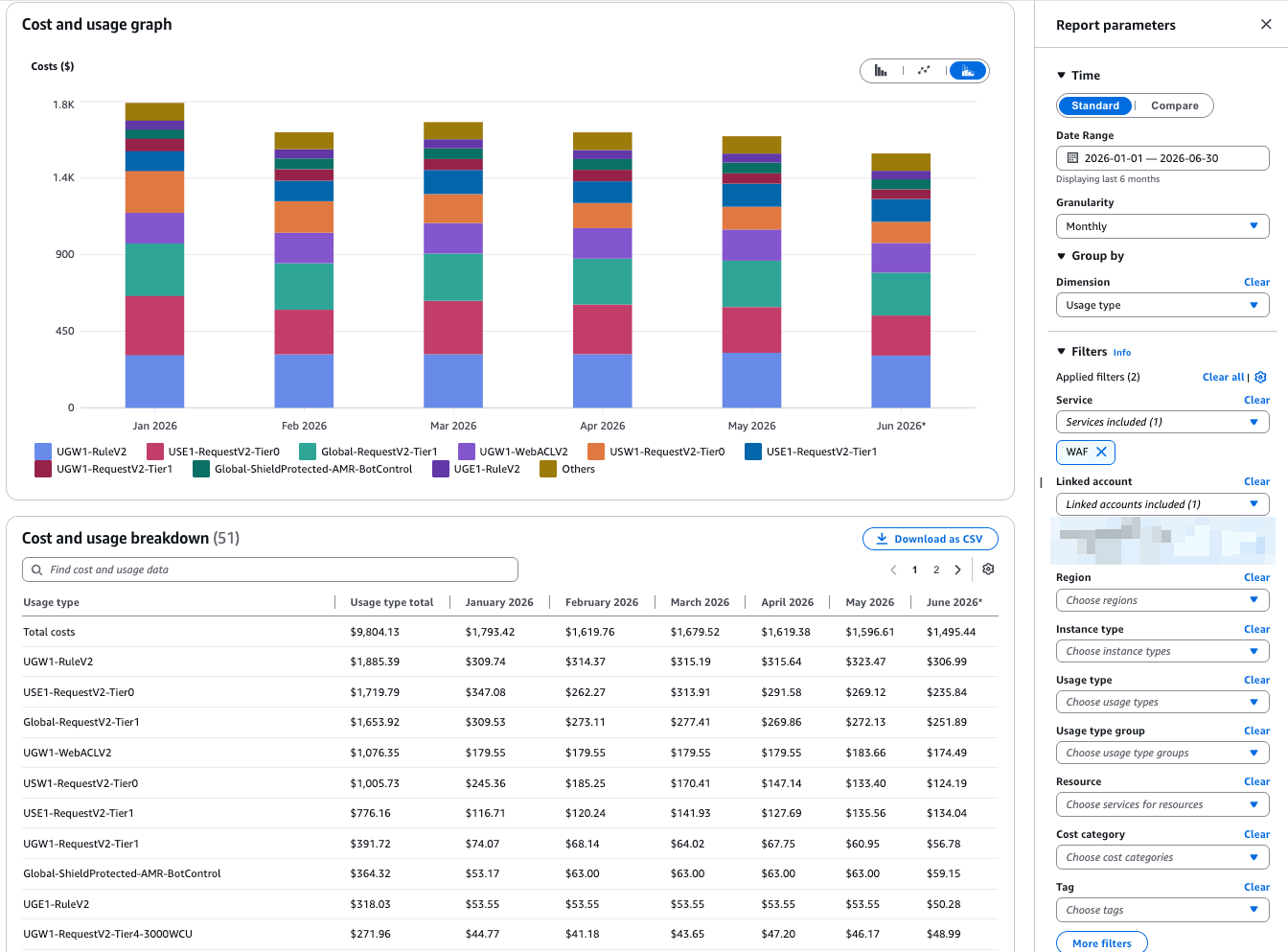The width and height of the screenshot is (1288, 952).
Task: Clear the Dimension grouping
Action: coord(1256,282)
